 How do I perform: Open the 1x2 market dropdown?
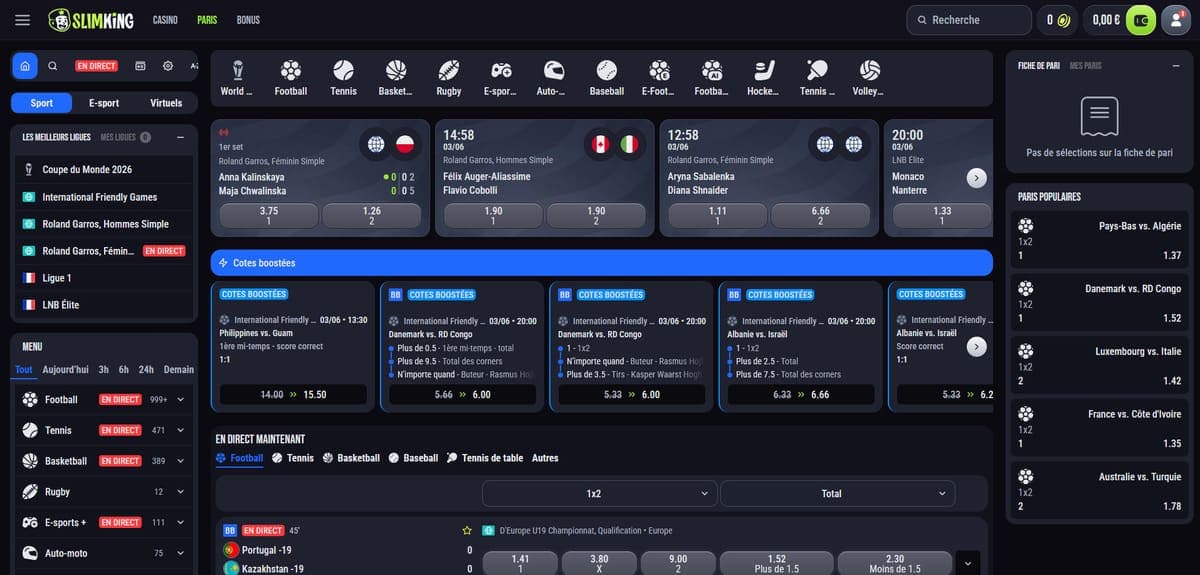600,493
